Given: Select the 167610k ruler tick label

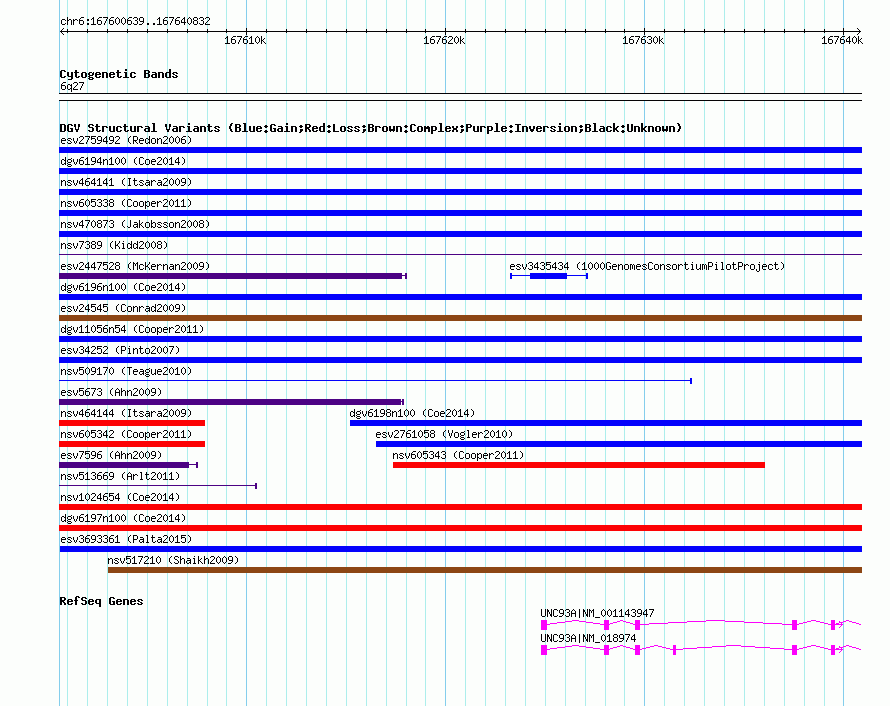Looking at the screenshot, I should (x=245, y=40).
